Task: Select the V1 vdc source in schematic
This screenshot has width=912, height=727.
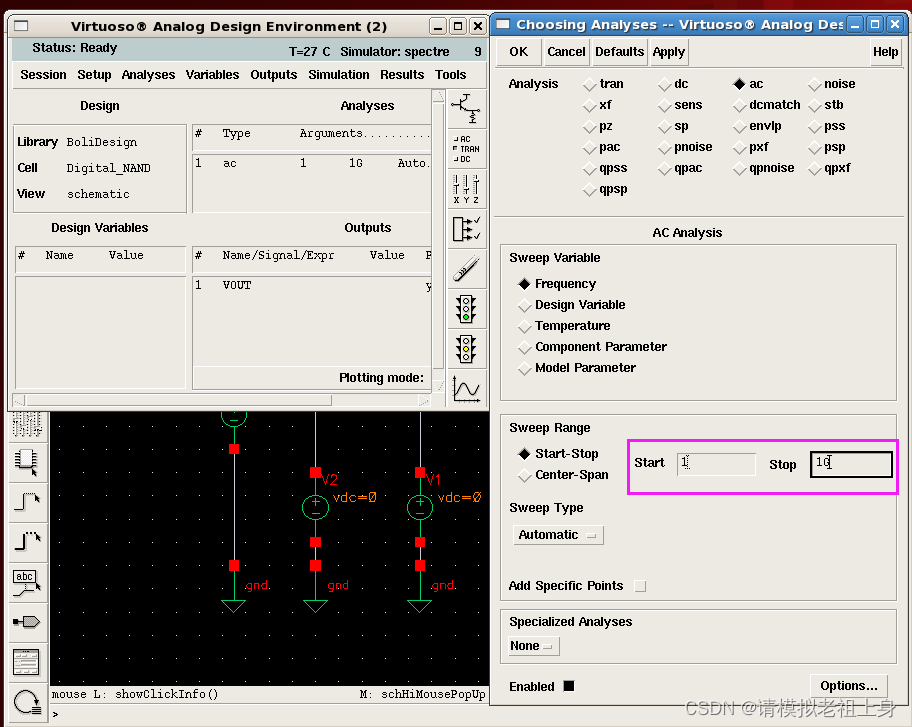Action: tap(420, 507)
